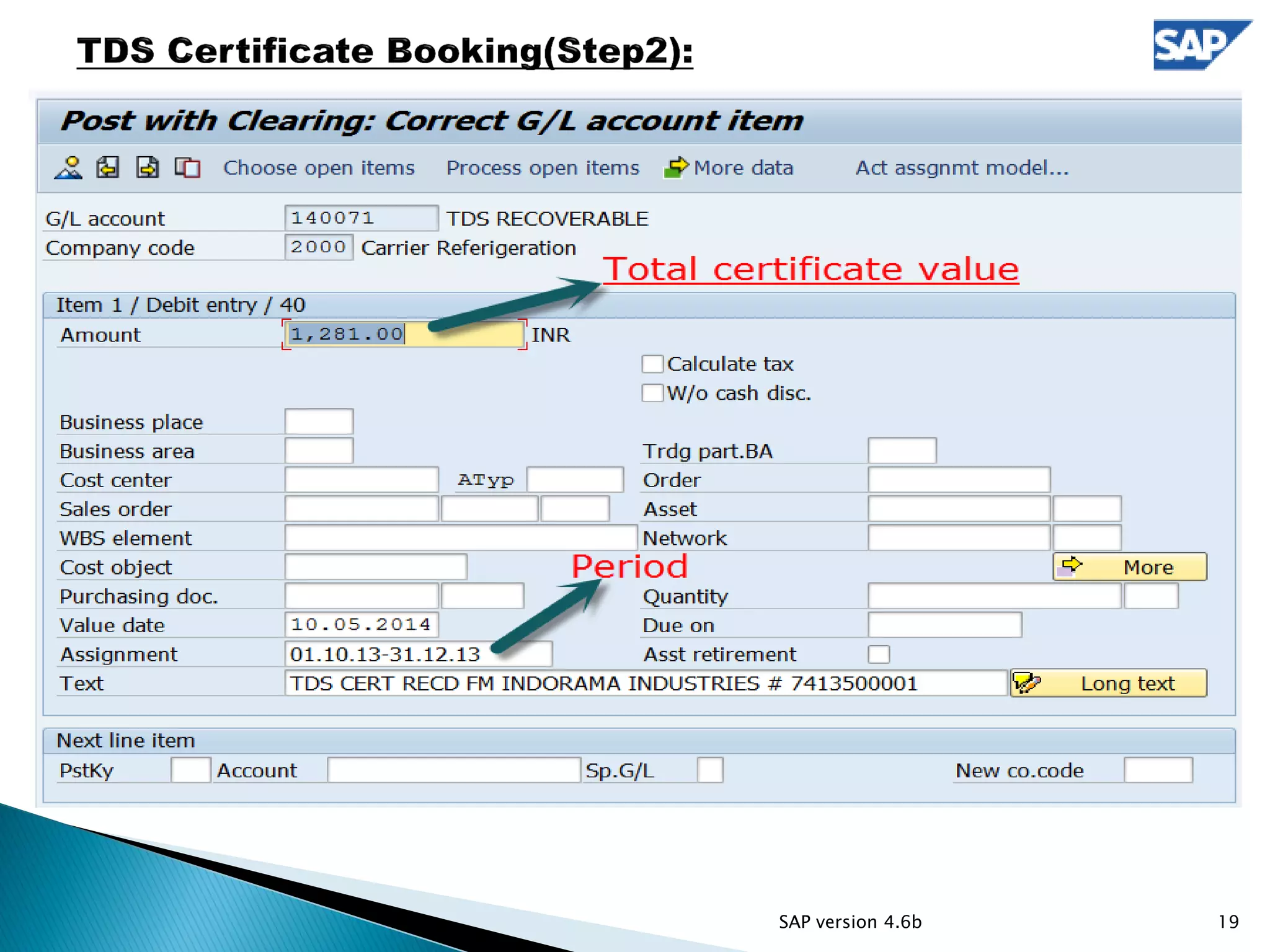Click the INR currency label
The width and height of the screenshot is (1270, 952).
coord(551,335)
